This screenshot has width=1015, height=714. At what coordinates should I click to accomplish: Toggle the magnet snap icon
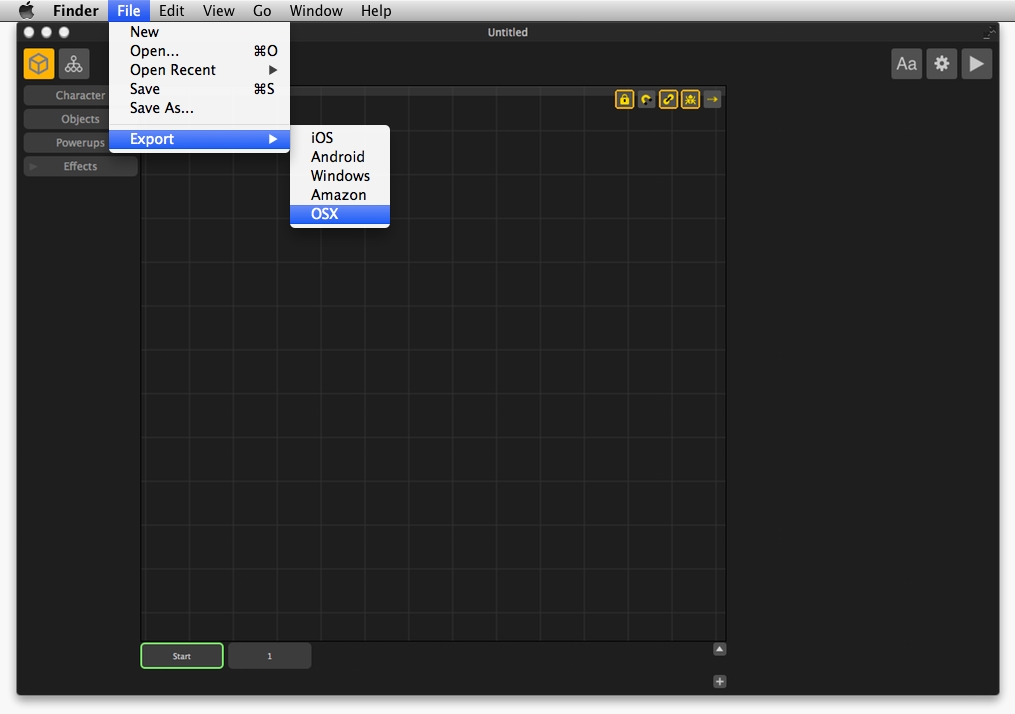tap(646, 99)
